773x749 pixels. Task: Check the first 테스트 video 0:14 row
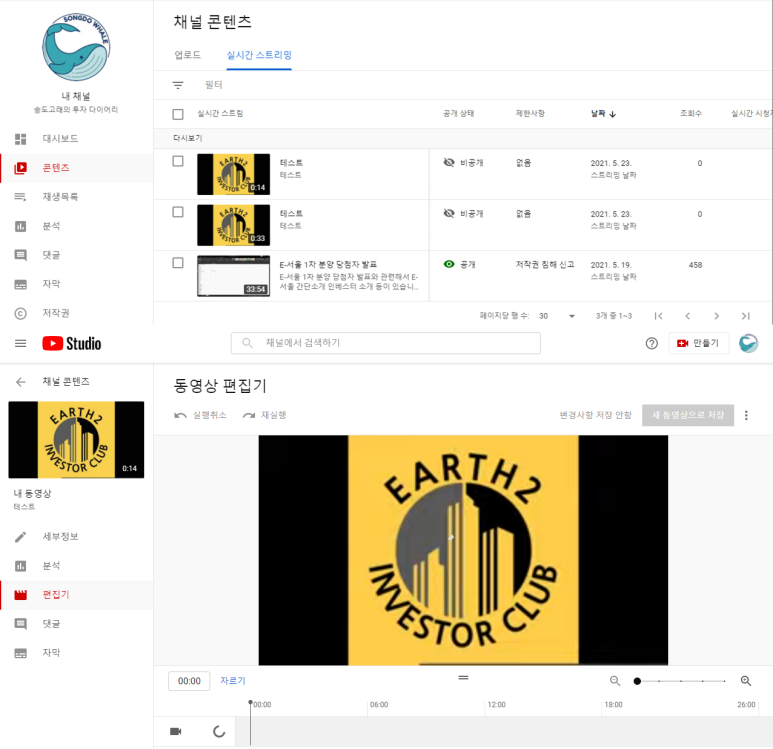(178, 161)
